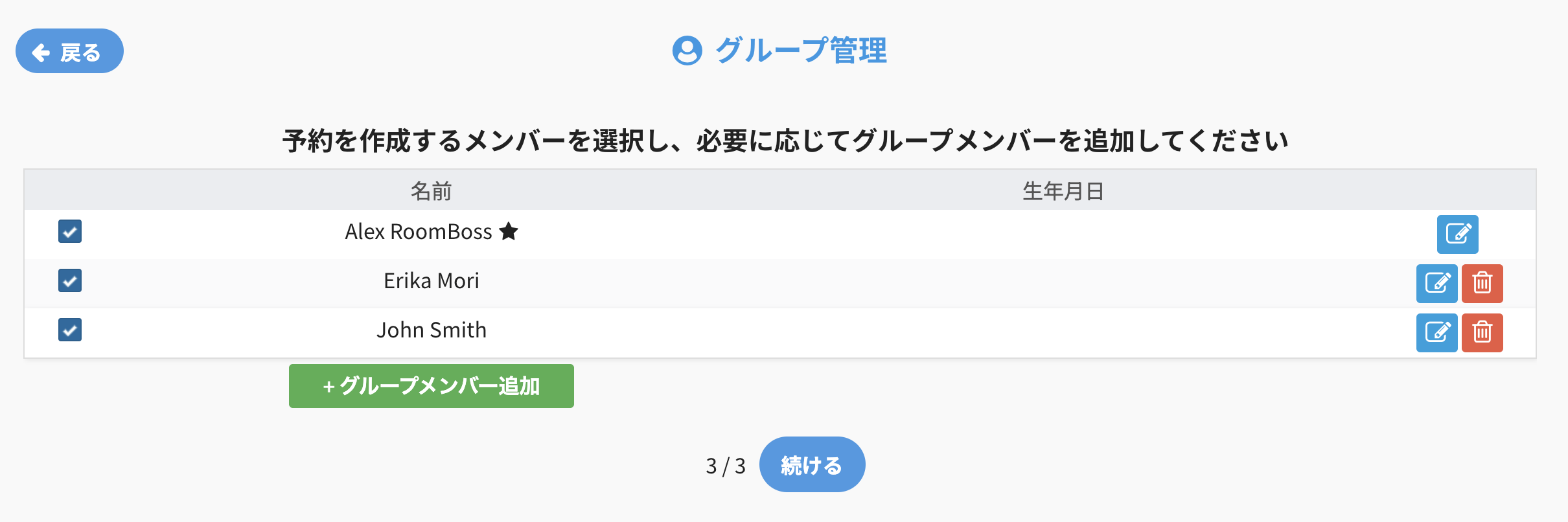Click the 名前 column header
Viewport: 1568px width, 522px height.
pos(431,191)
